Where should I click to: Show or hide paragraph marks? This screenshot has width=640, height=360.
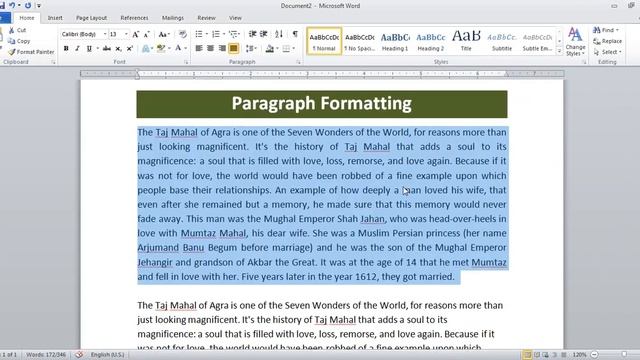[295, 34]
